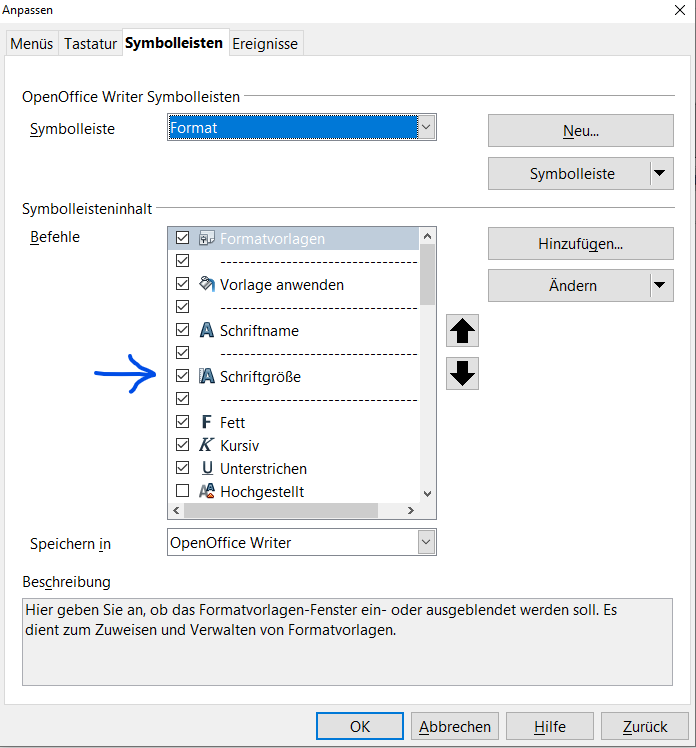Enable the Hochgestellt checkbox
This screenshot has width=696, height=748.
[182, 491]
